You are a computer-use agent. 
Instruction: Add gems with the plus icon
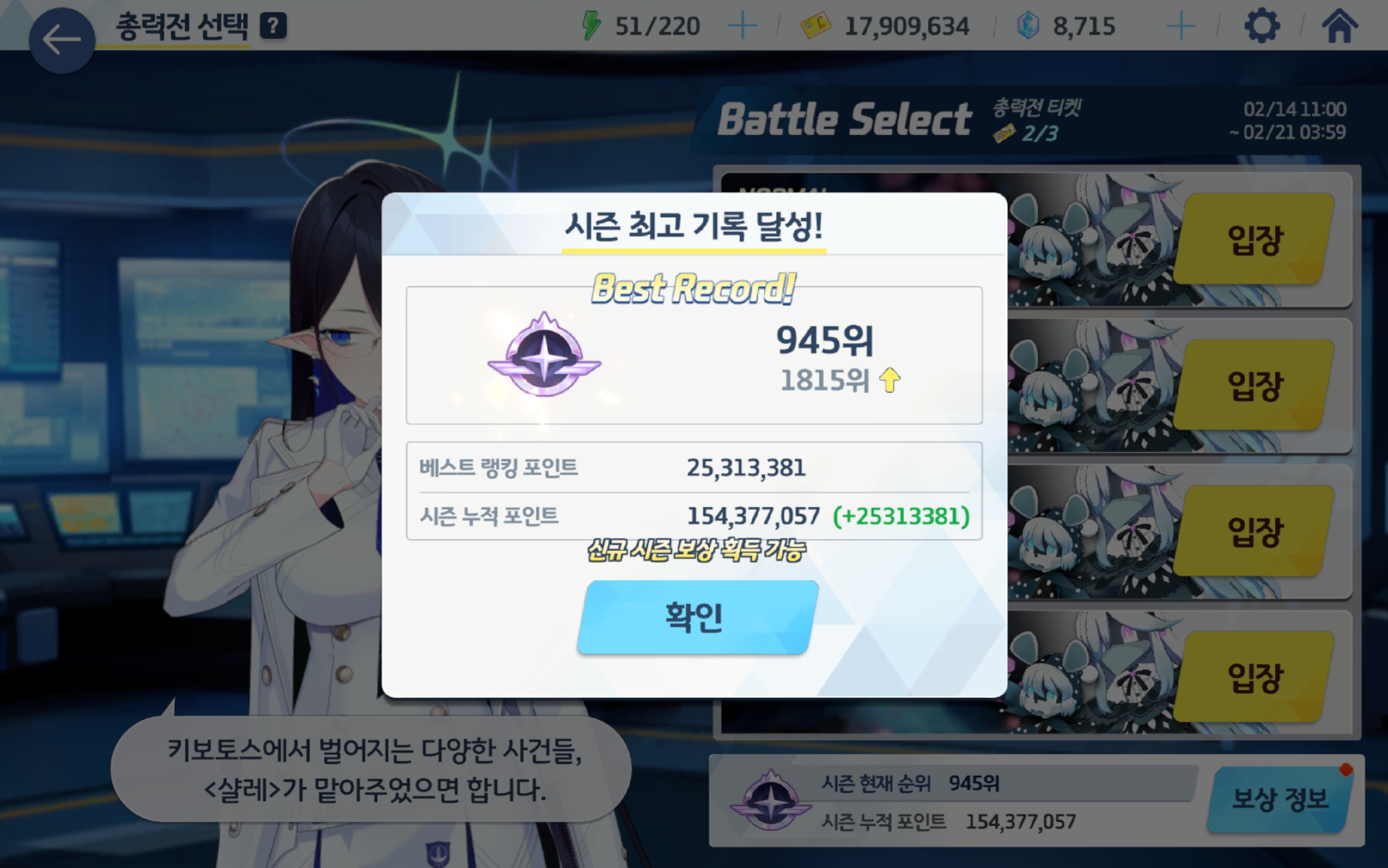click(1181, 26)
